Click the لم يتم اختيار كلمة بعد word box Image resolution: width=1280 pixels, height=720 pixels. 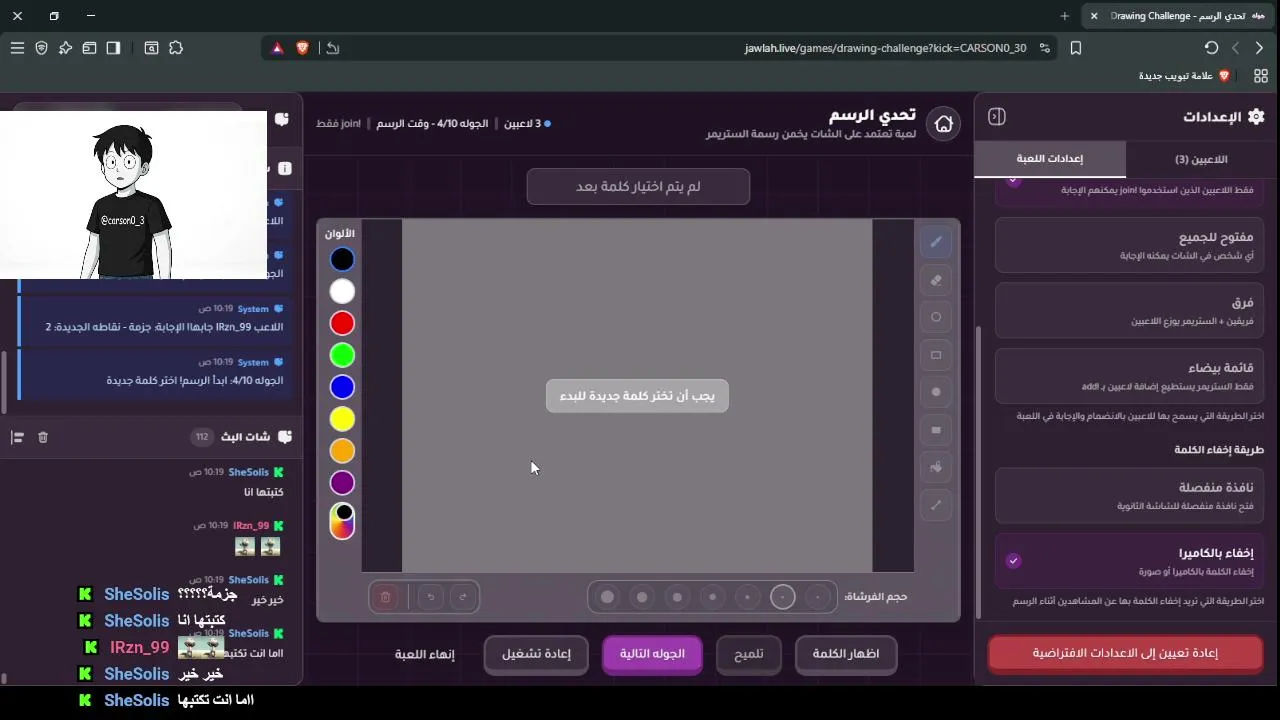(x=638, y=187)
